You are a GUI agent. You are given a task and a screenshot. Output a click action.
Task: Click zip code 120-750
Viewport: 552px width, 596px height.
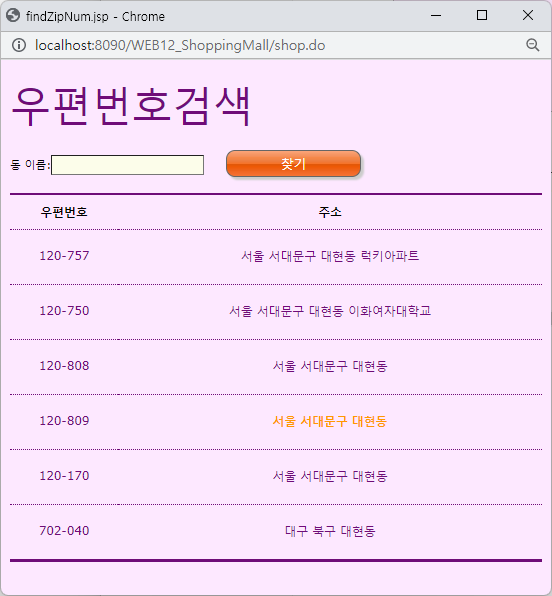[64, 311]
